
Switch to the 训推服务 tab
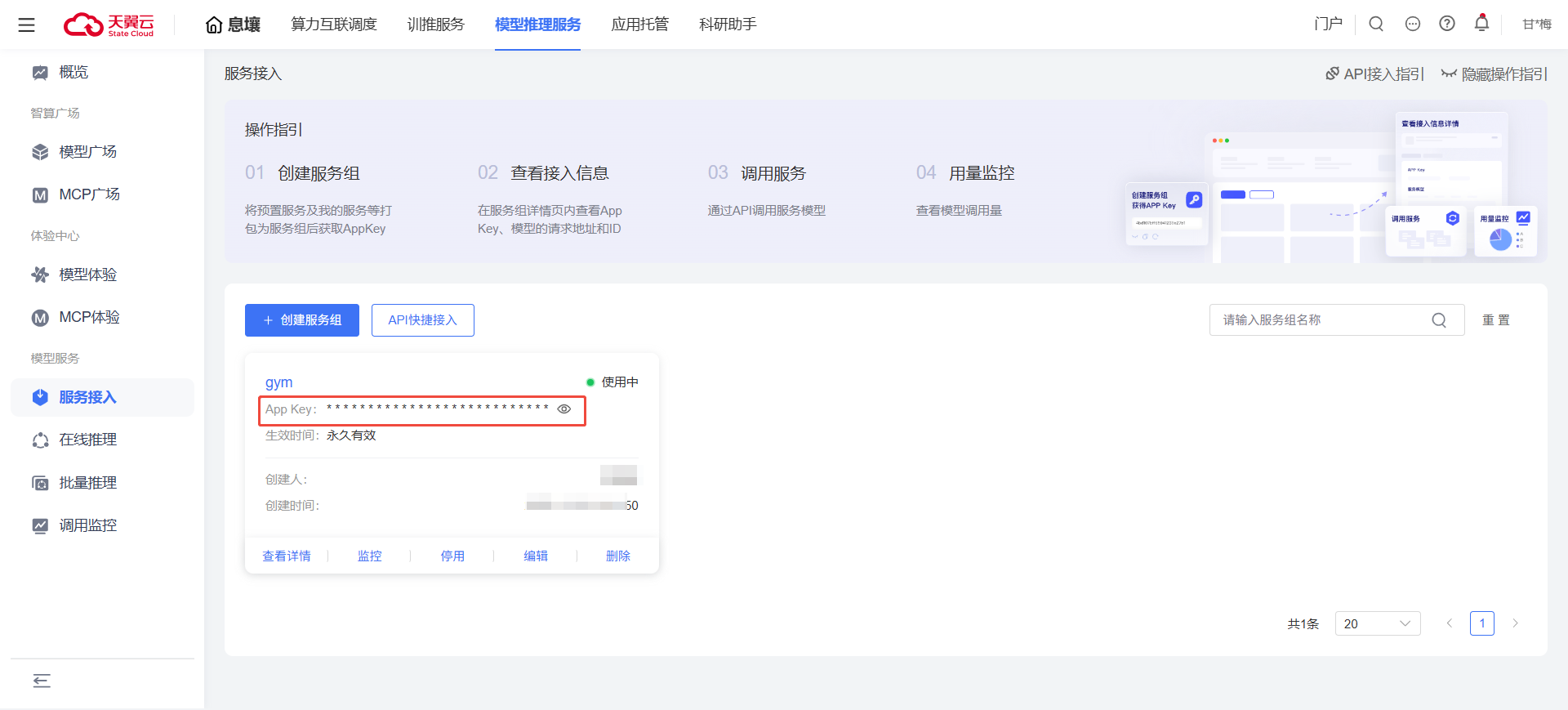pyautogui.click(x=435, y=25)
